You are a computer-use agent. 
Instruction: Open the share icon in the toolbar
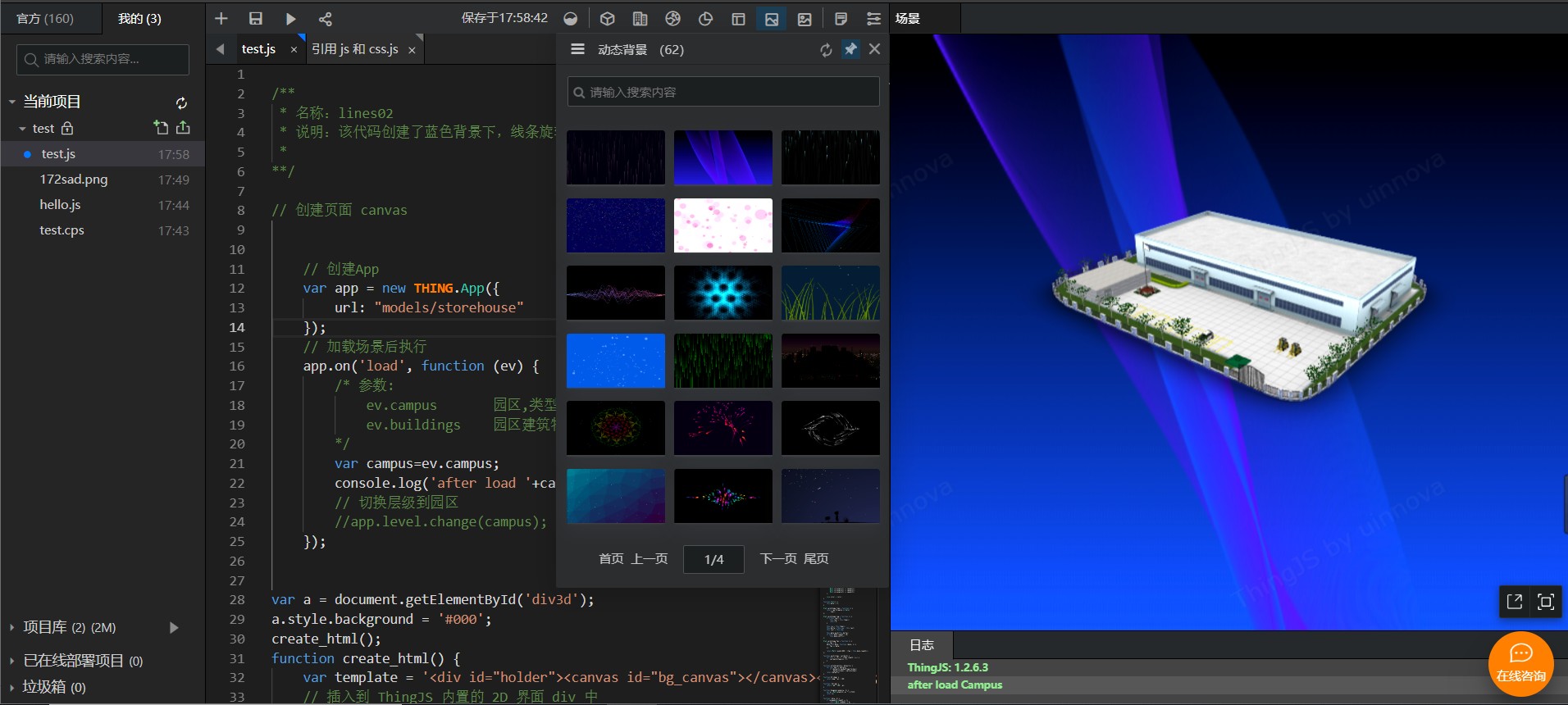click(326, 18)
